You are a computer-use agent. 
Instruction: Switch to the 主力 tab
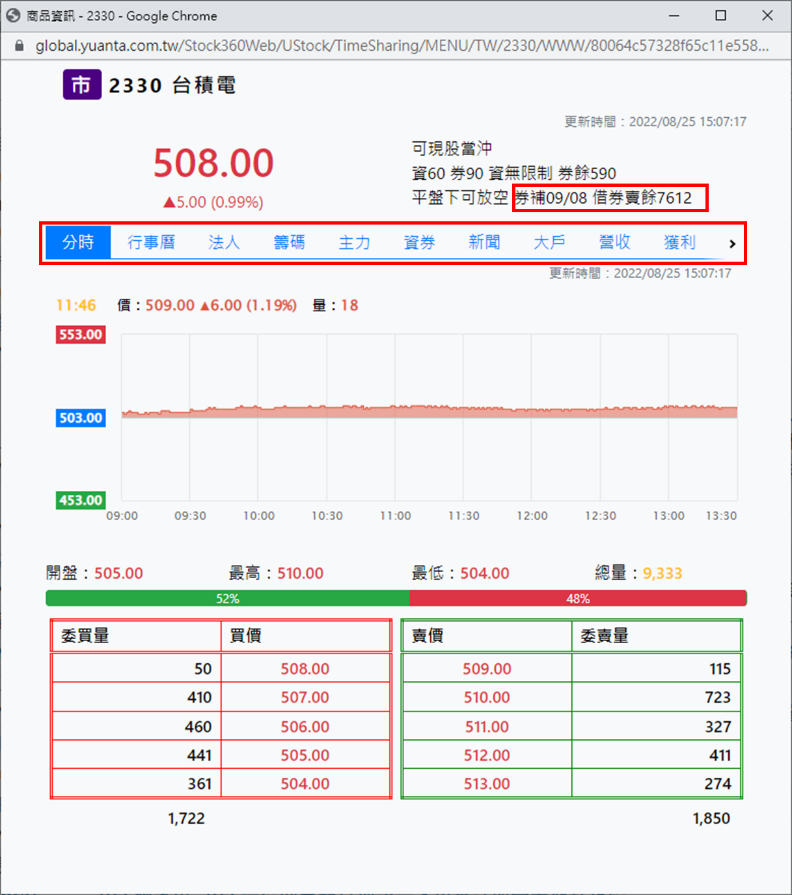[354, 242]
